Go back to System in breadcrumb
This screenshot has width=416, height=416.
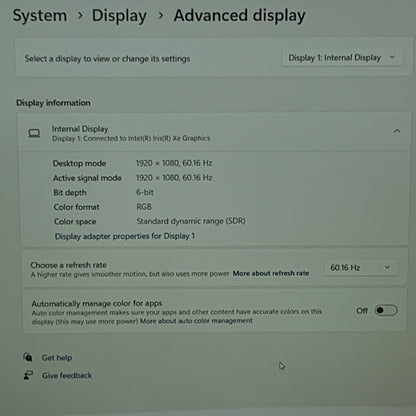(40, 16)
